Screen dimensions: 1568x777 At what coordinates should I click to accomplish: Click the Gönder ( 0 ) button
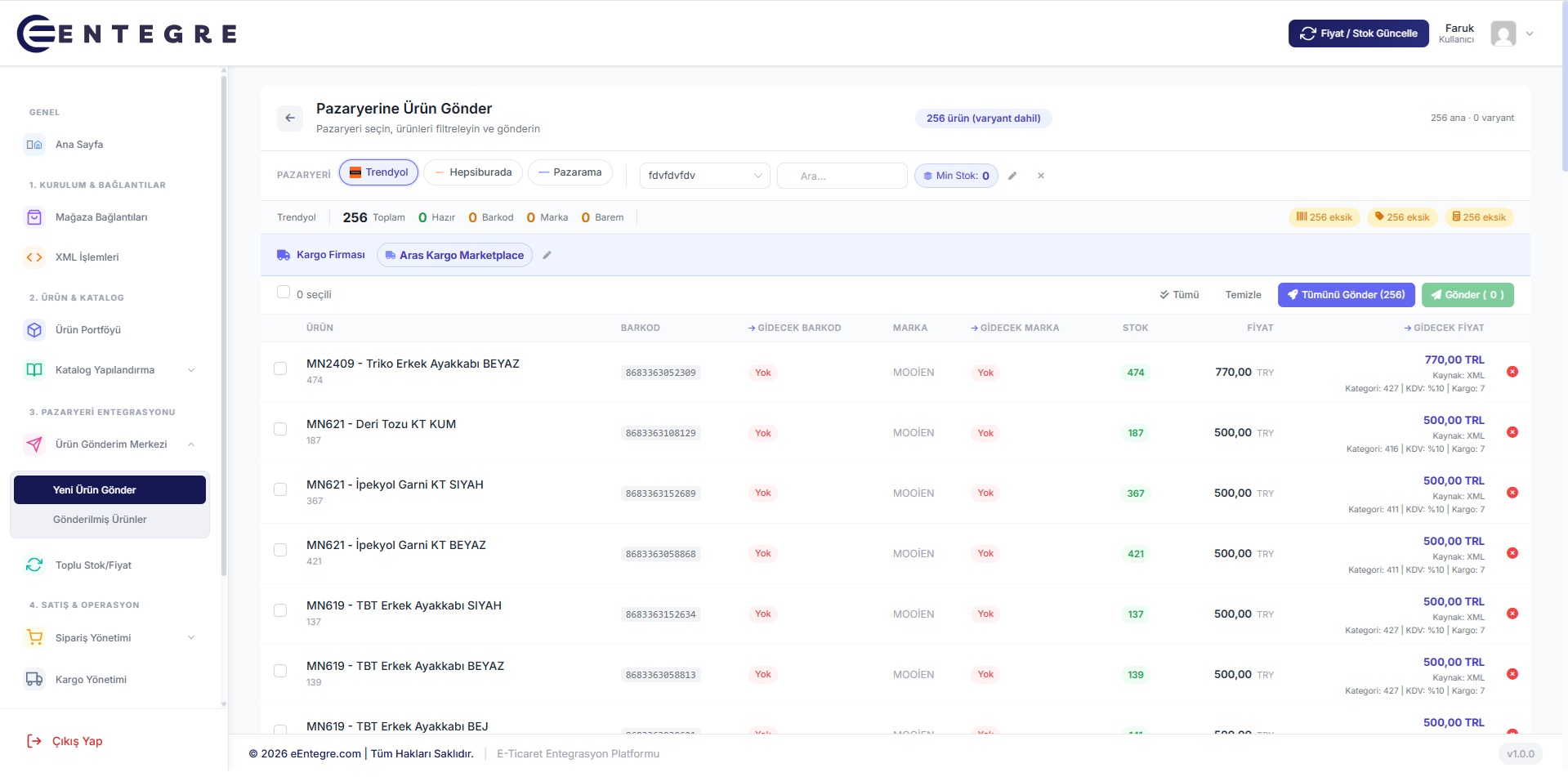[x=1467, y=295]
